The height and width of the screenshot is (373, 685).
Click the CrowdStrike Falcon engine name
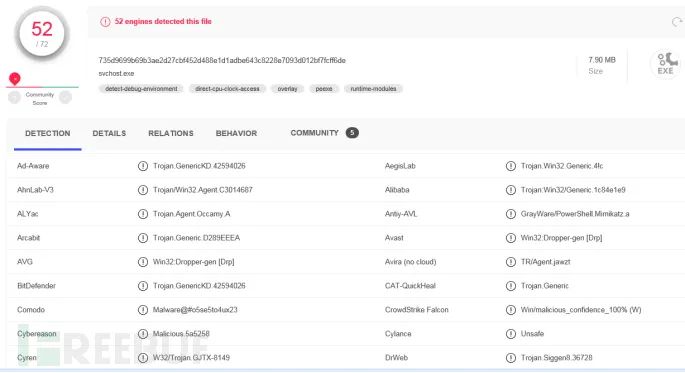(416, 310)
